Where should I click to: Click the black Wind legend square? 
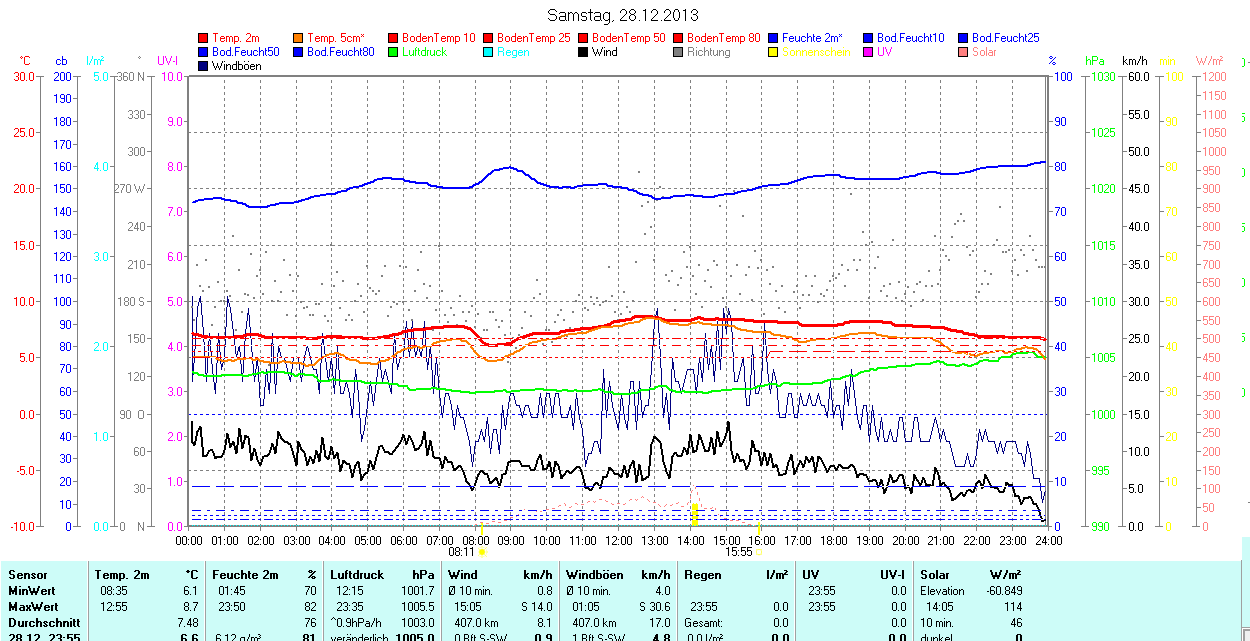[584, 52]
